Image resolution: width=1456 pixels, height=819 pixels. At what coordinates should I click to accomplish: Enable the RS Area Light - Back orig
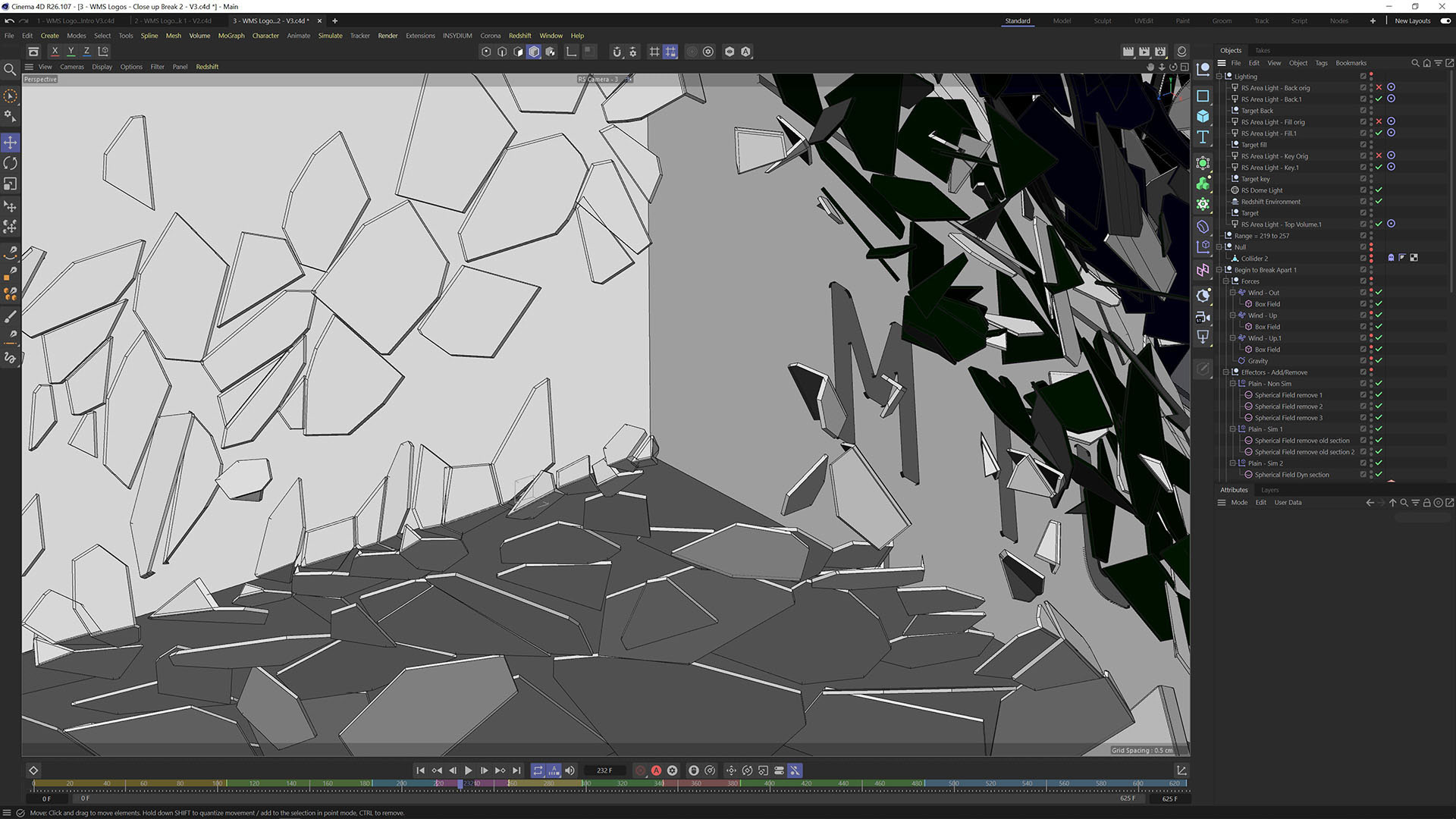pos(1379,88)
